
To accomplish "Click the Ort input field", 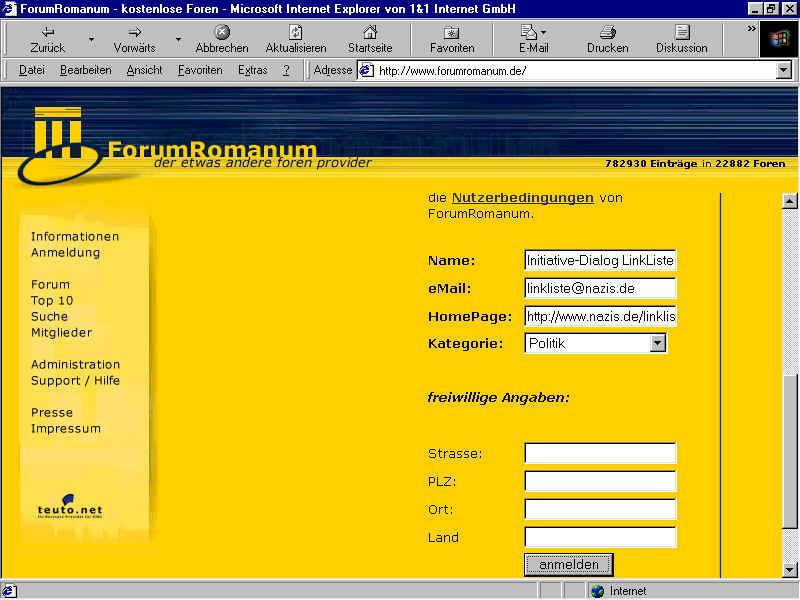I will [600, 509].
